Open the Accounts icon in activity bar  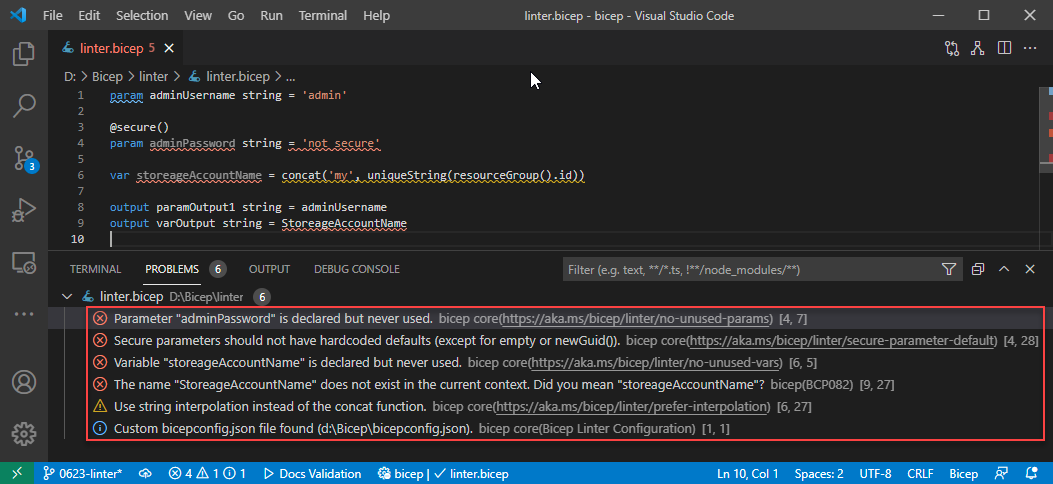click(24, 382)
